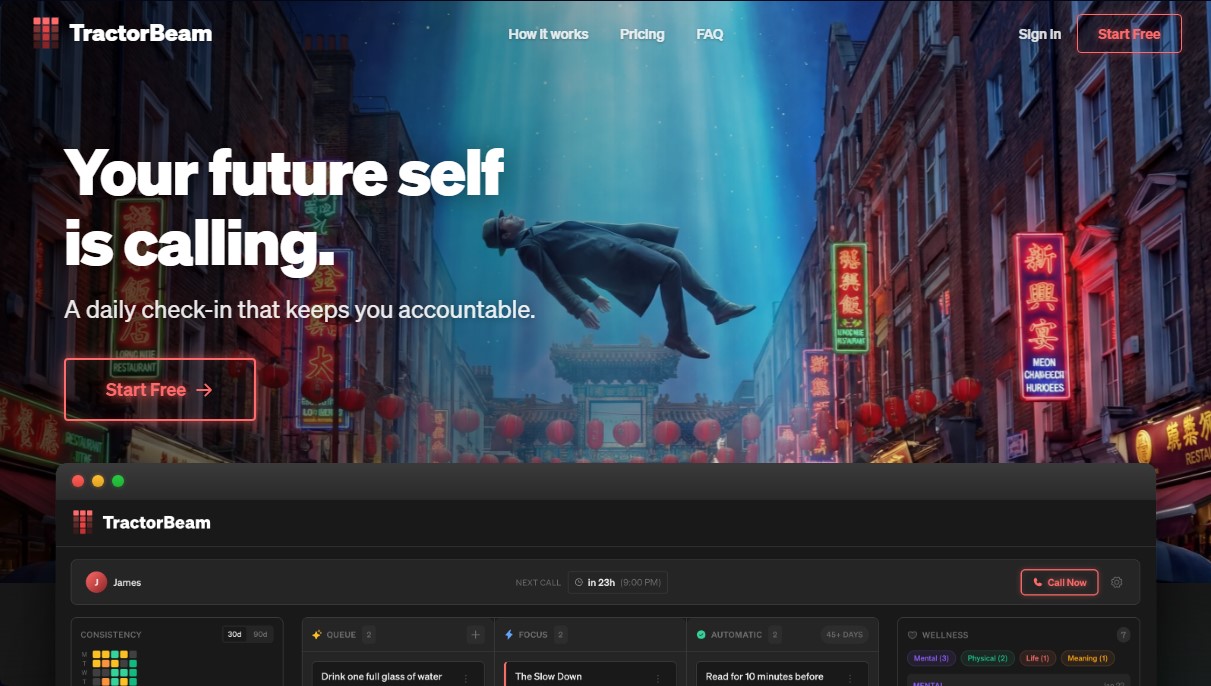Switch consistency view to 90d

tap(260, 634)
